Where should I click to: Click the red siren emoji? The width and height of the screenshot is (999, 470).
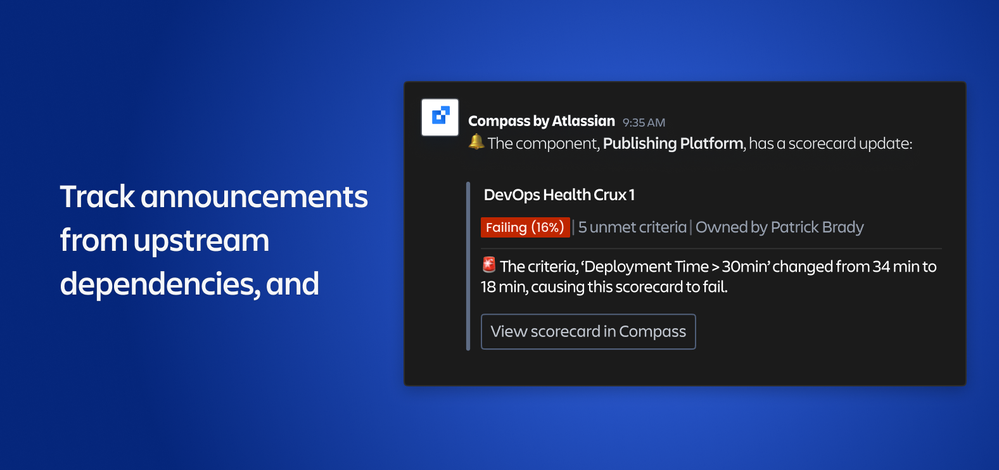coord(489,265)
